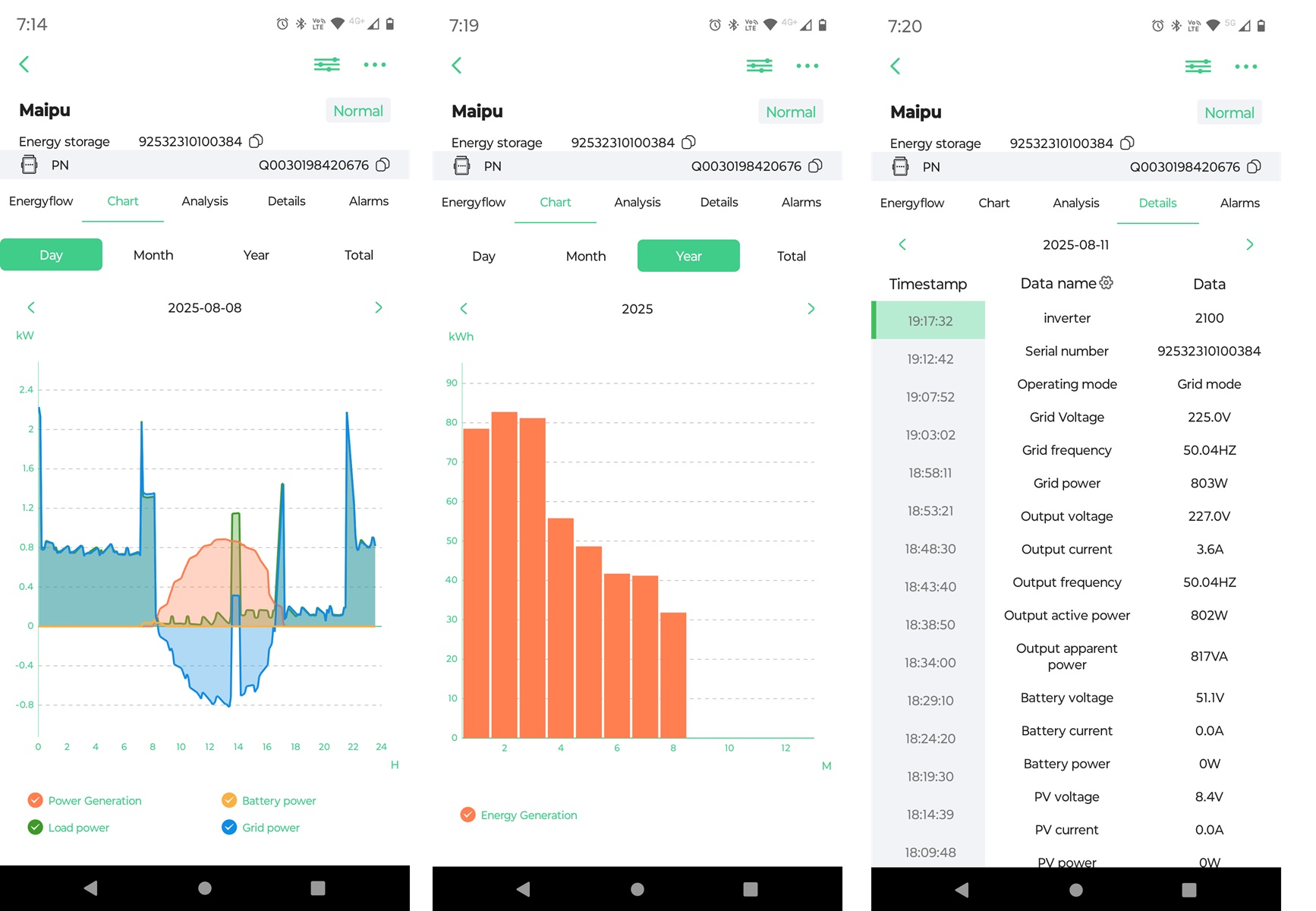
Task: Switch to Alarms tab on the Details screen
Action: [1239, 203]
